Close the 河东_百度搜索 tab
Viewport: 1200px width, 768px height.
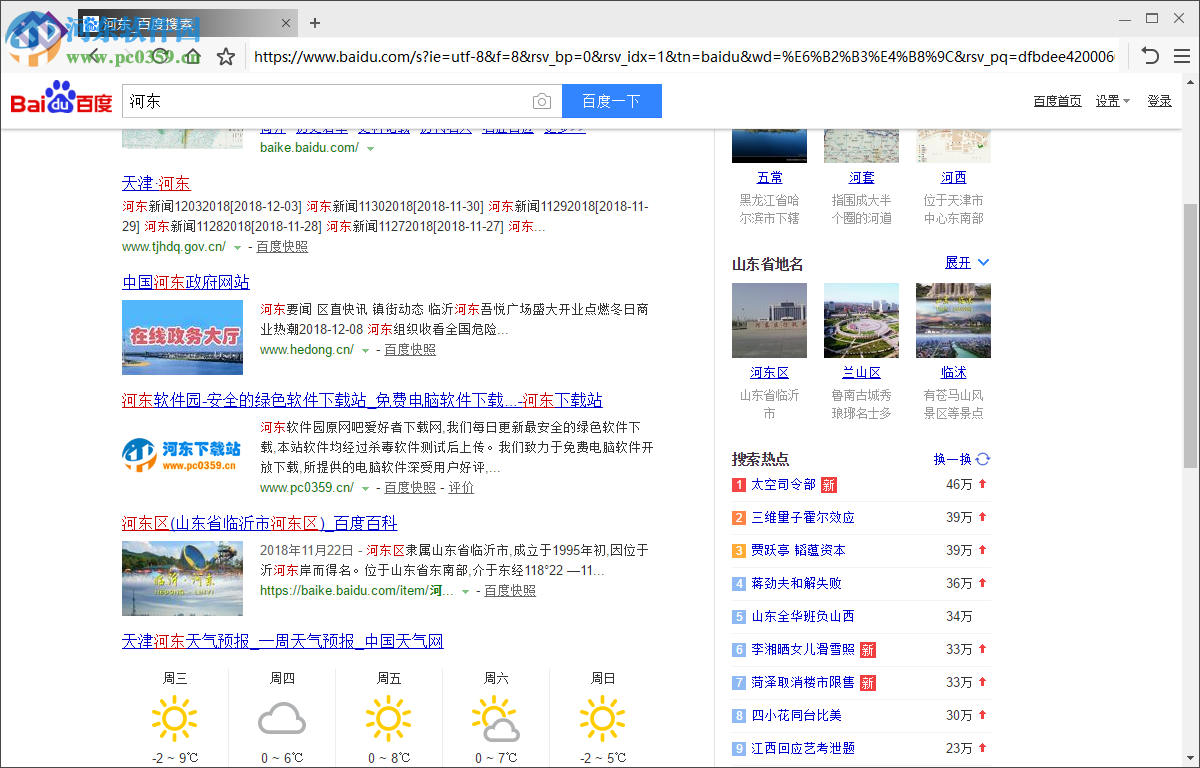[287, 23]
